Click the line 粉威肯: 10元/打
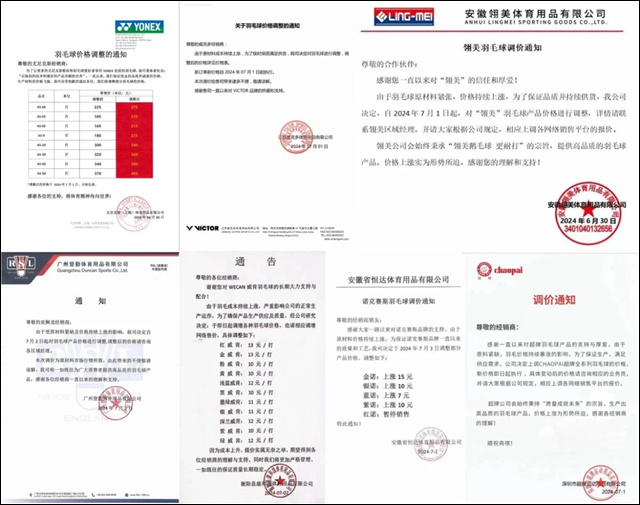Viewport: 640px width, 505px height. click(247, 364)
